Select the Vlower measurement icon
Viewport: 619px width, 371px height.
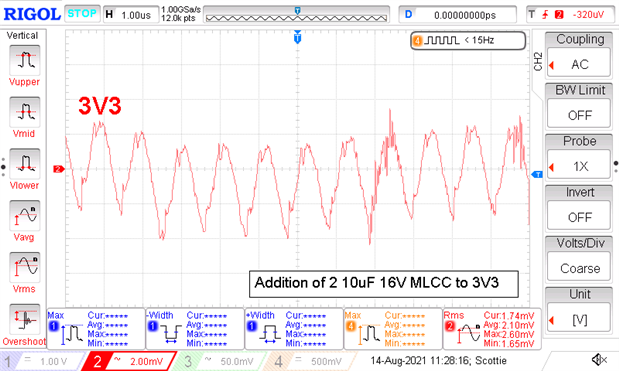tap(24, 164)
